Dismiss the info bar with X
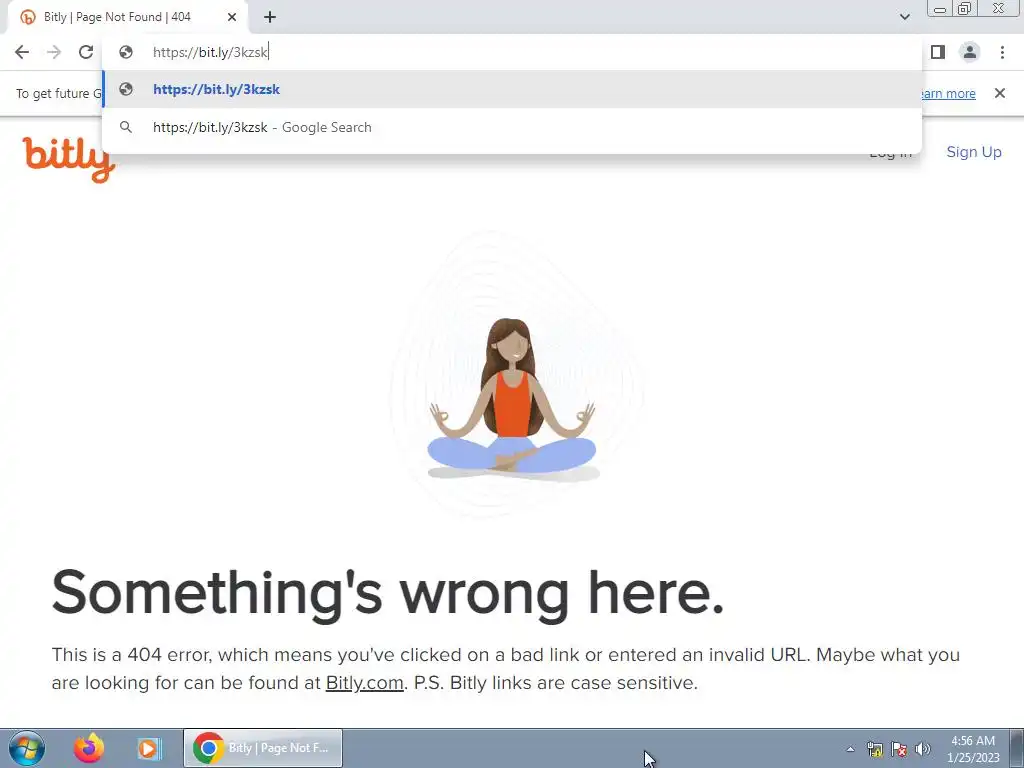1024x768 pixels. tap(1000, 93)
